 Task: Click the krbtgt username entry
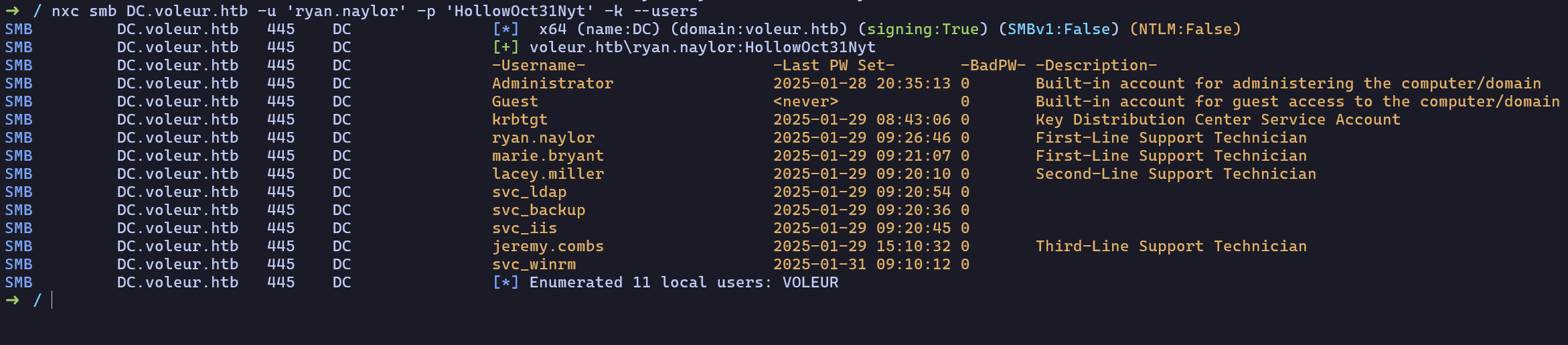click(x=520, y=120)
